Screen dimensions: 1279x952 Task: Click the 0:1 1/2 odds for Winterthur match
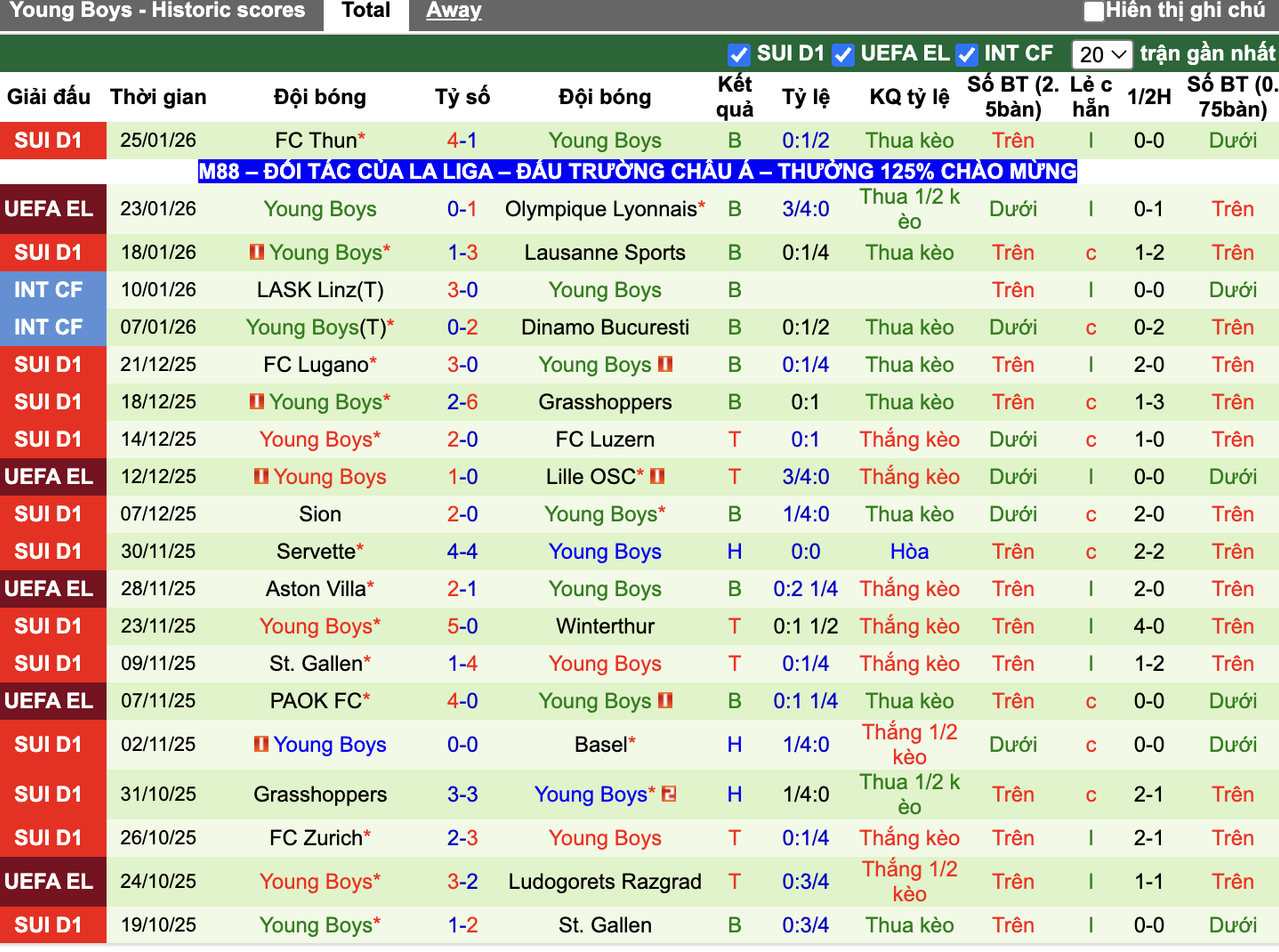click(x=806, y=627)
